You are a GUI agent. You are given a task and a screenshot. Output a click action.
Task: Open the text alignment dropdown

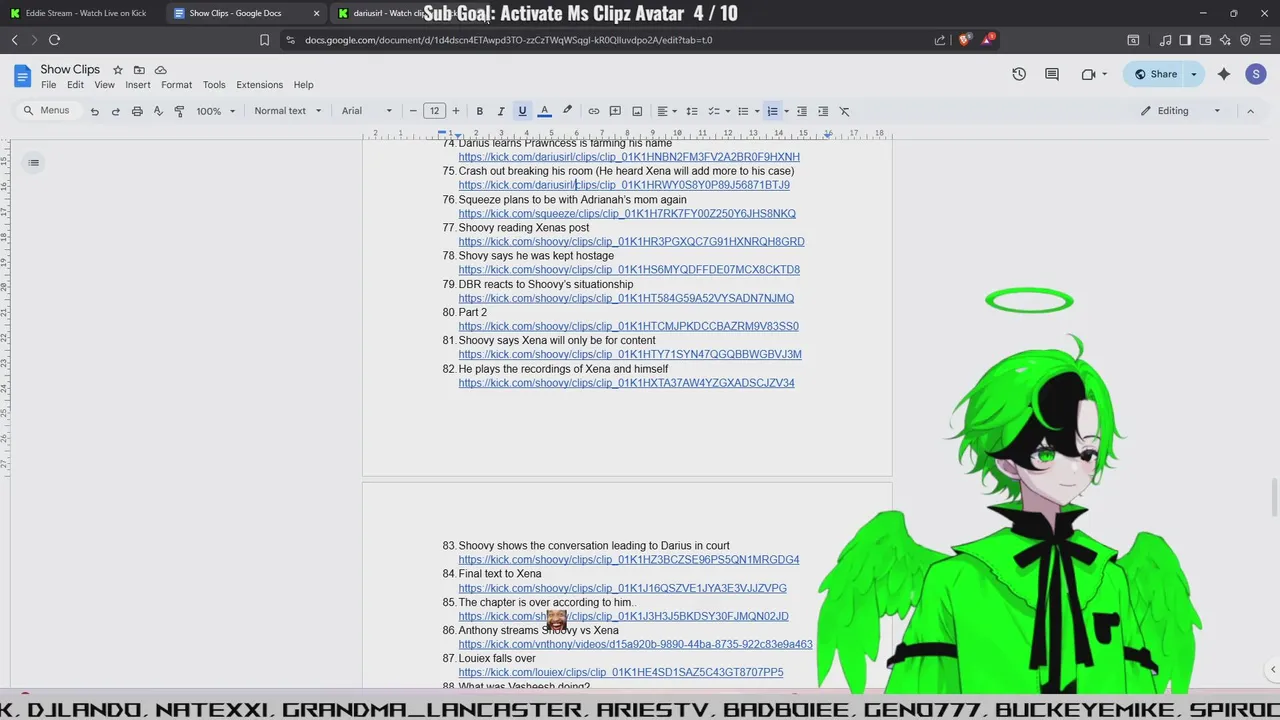[666, 111]
